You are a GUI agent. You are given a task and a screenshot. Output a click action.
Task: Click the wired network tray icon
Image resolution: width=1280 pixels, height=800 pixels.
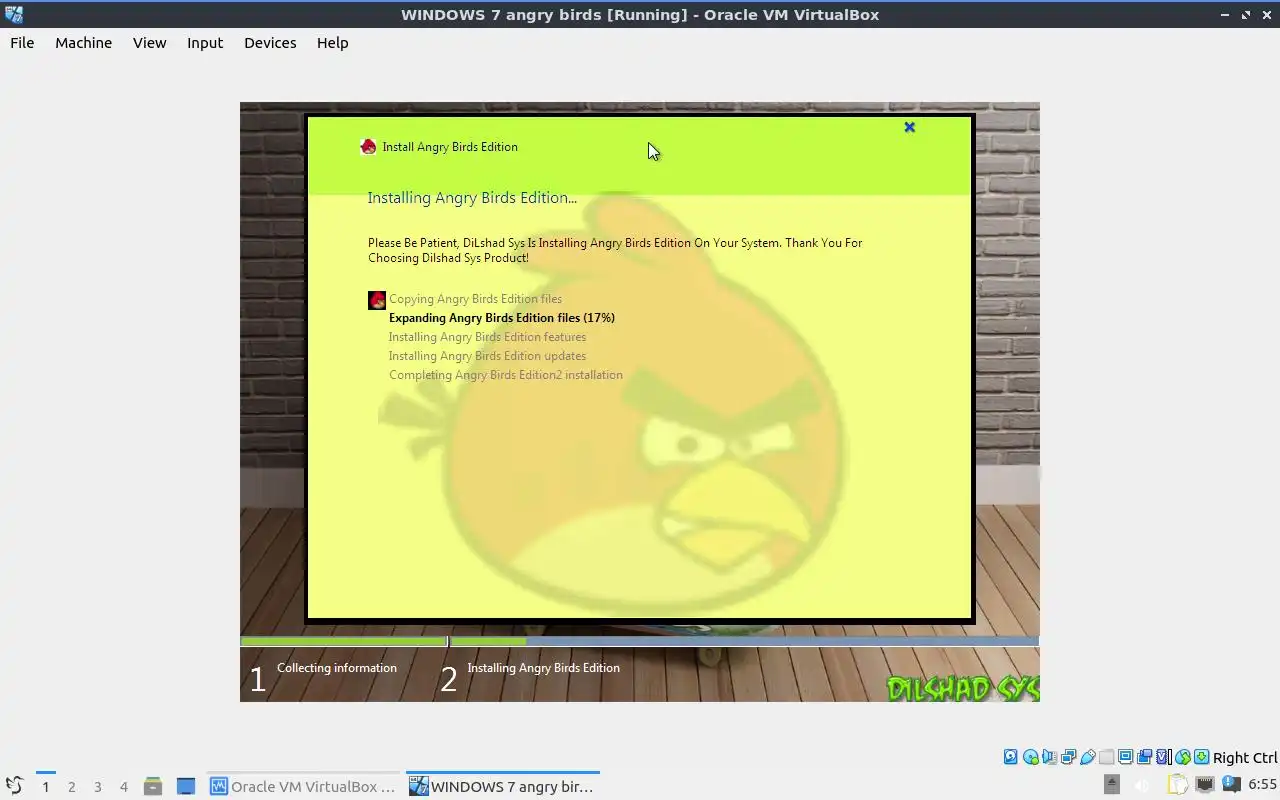pos(1205,785)
